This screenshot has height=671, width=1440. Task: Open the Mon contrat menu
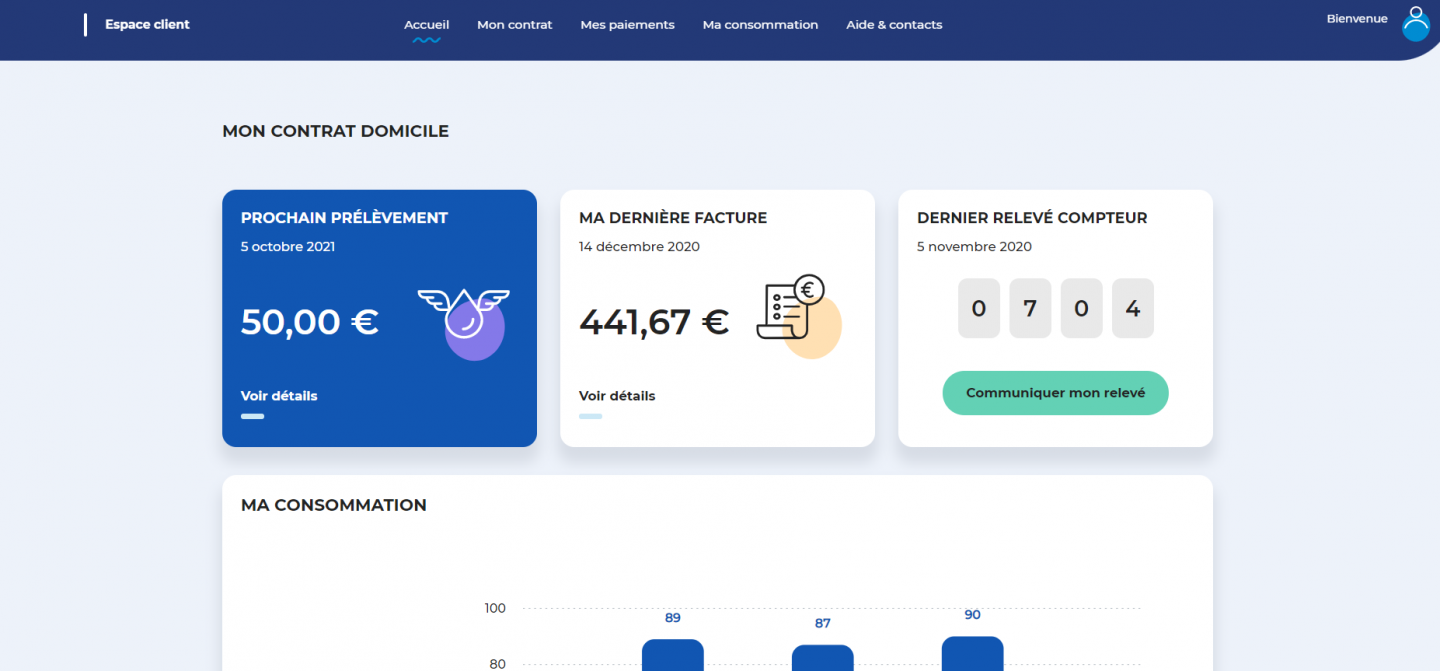514,25
